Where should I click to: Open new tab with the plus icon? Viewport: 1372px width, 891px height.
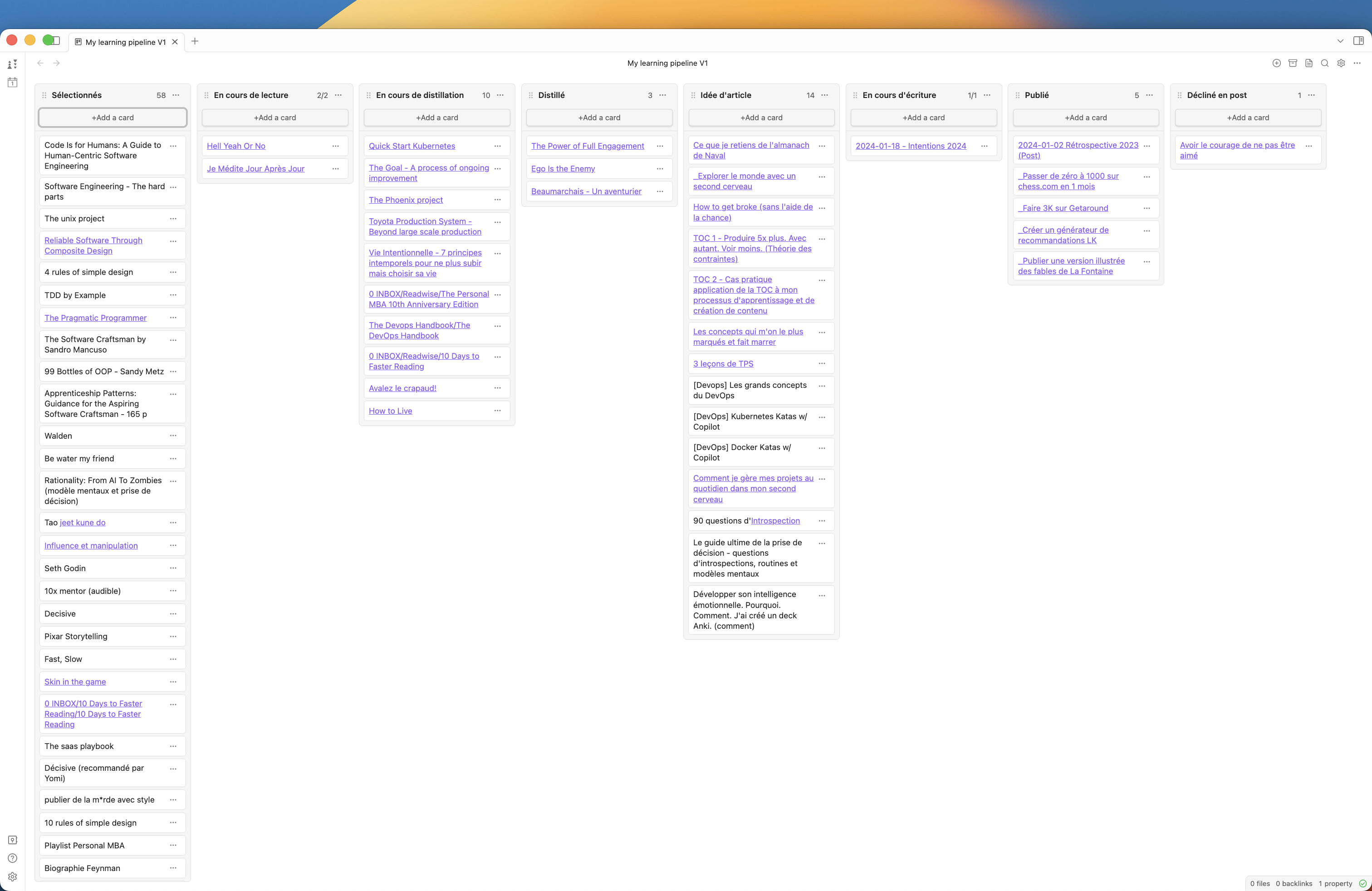(195, 41)
